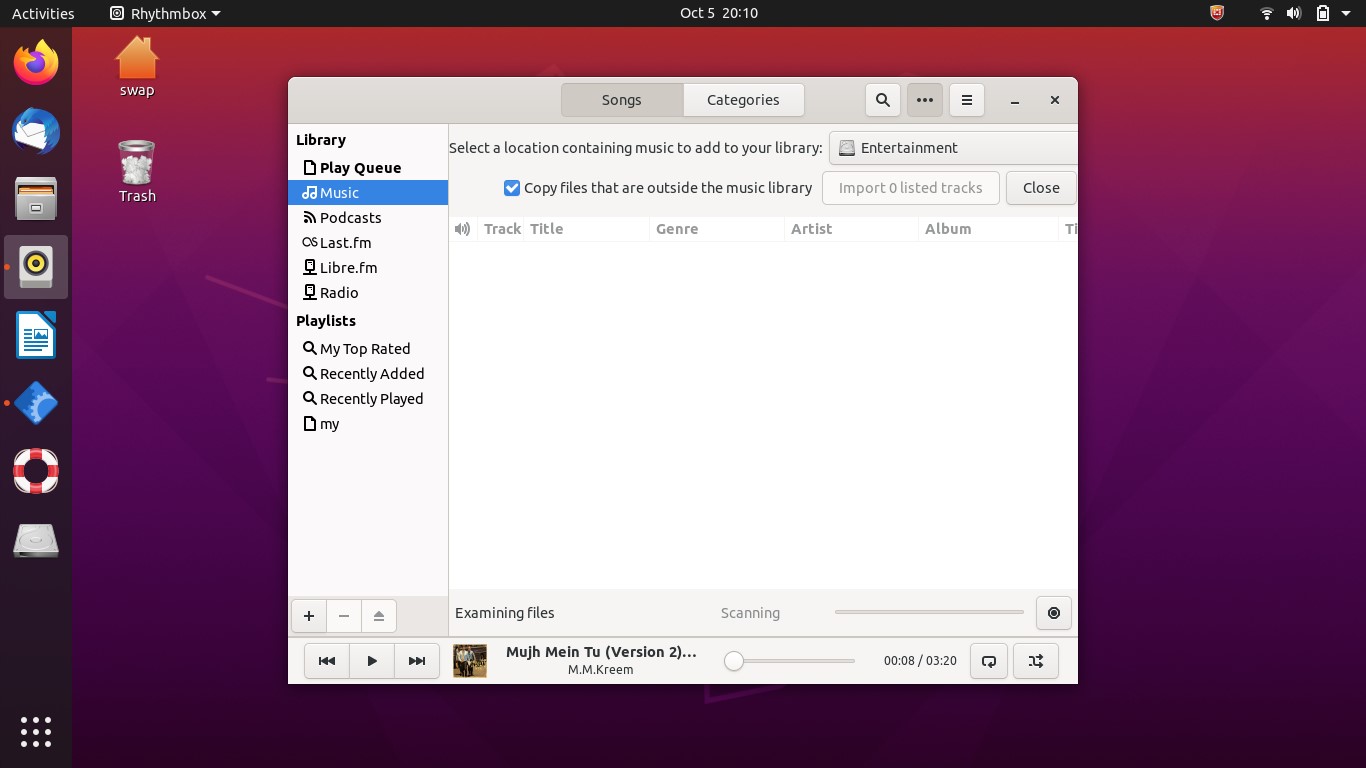Click the Close button in import bar

[x=1040, y=188]
